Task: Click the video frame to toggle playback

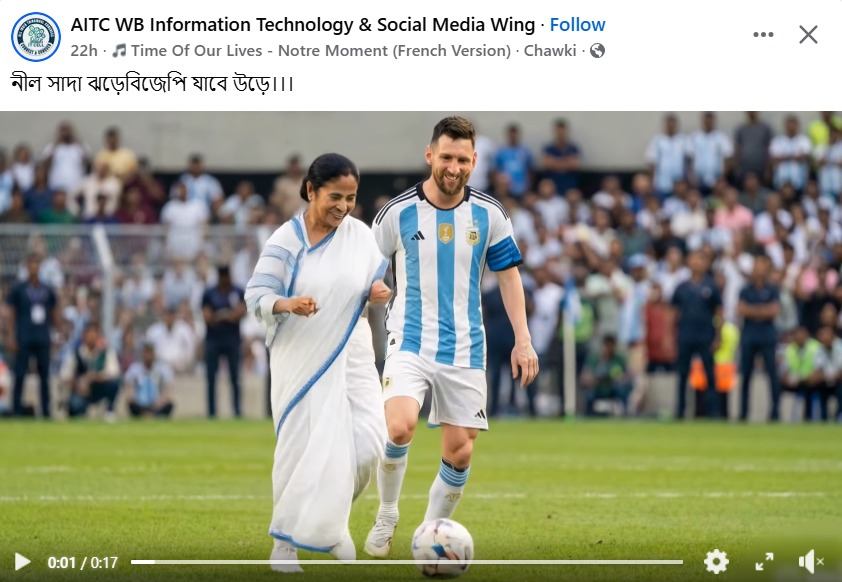Action: (x=421, y=322)
